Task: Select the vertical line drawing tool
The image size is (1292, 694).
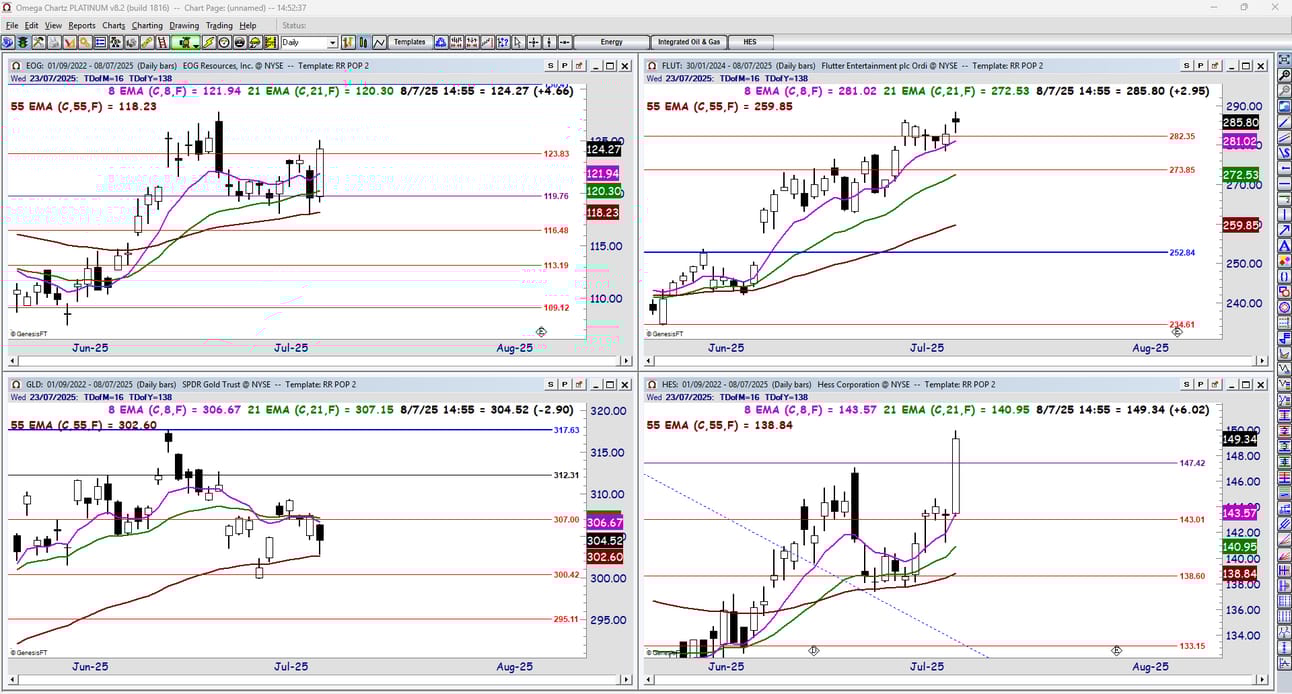Action: [1284, 214]
